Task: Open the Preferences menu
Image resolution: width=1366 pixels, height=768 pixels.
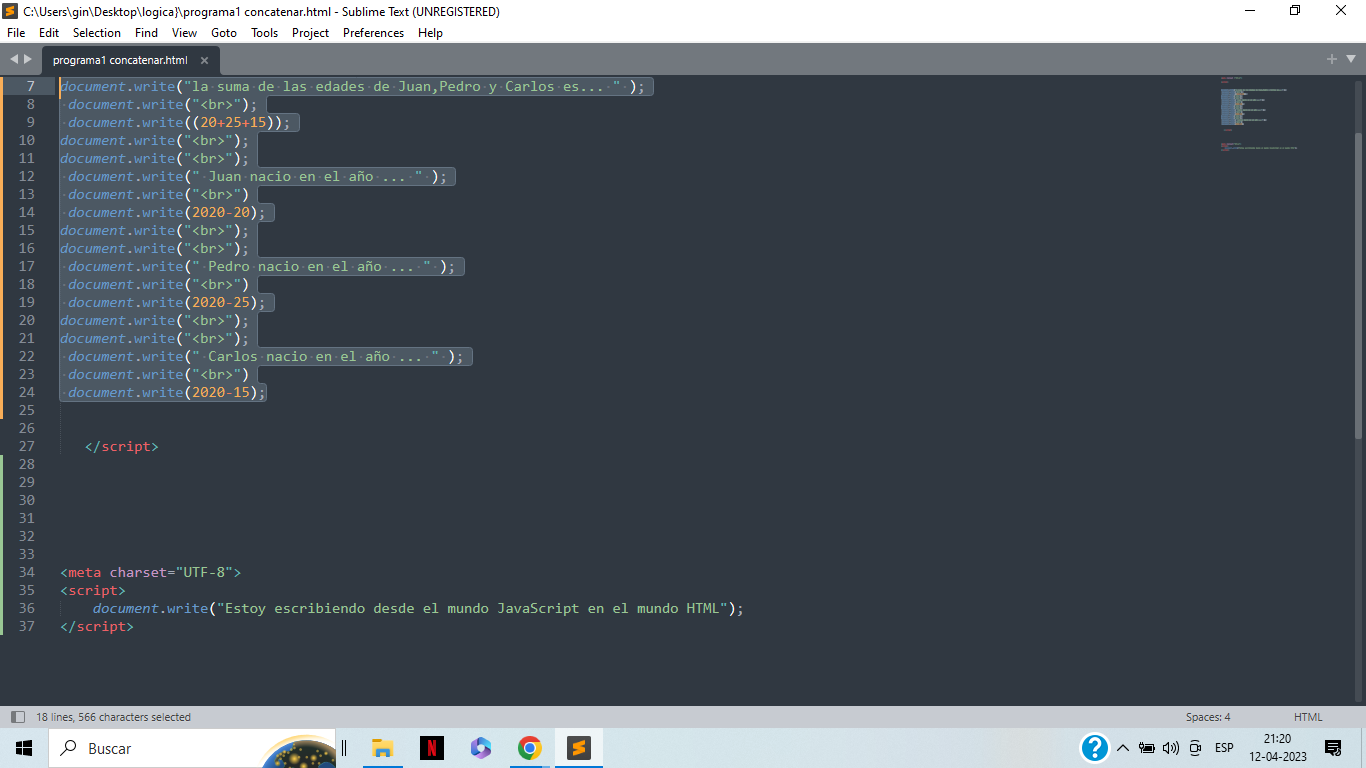Action: (373, 33)
